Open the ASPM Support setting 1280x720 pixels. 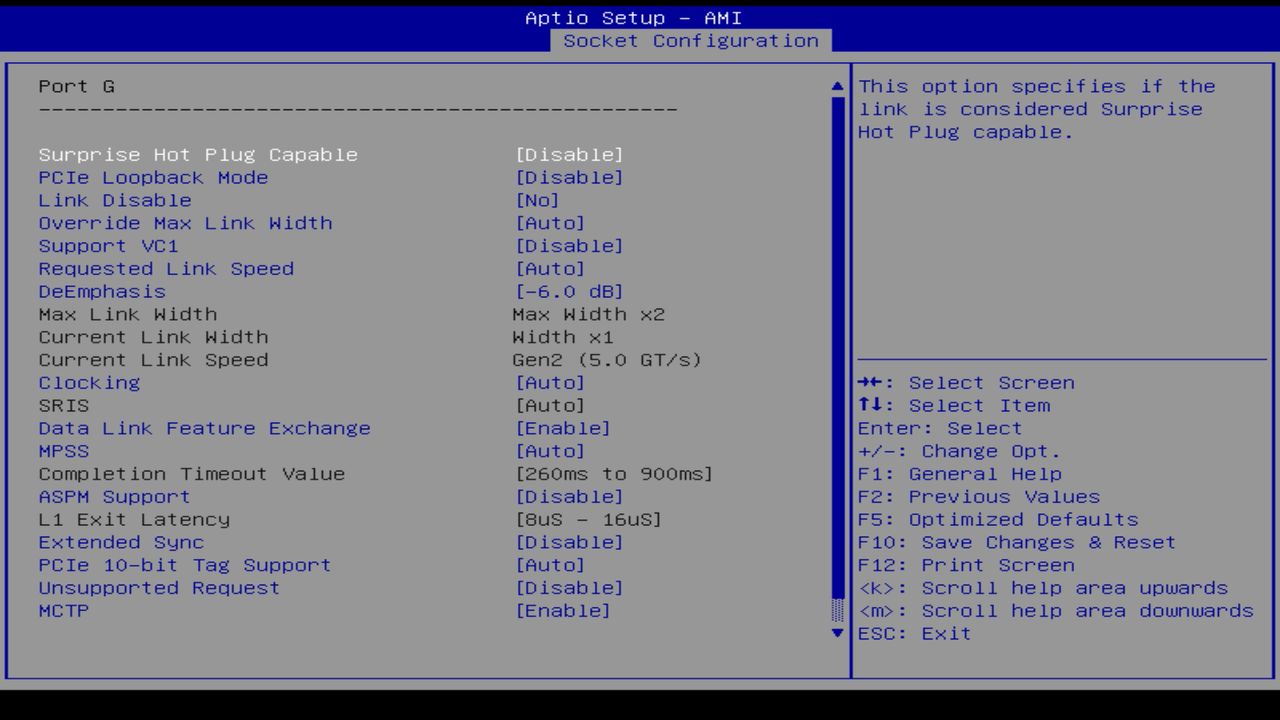tap(113, 496)
